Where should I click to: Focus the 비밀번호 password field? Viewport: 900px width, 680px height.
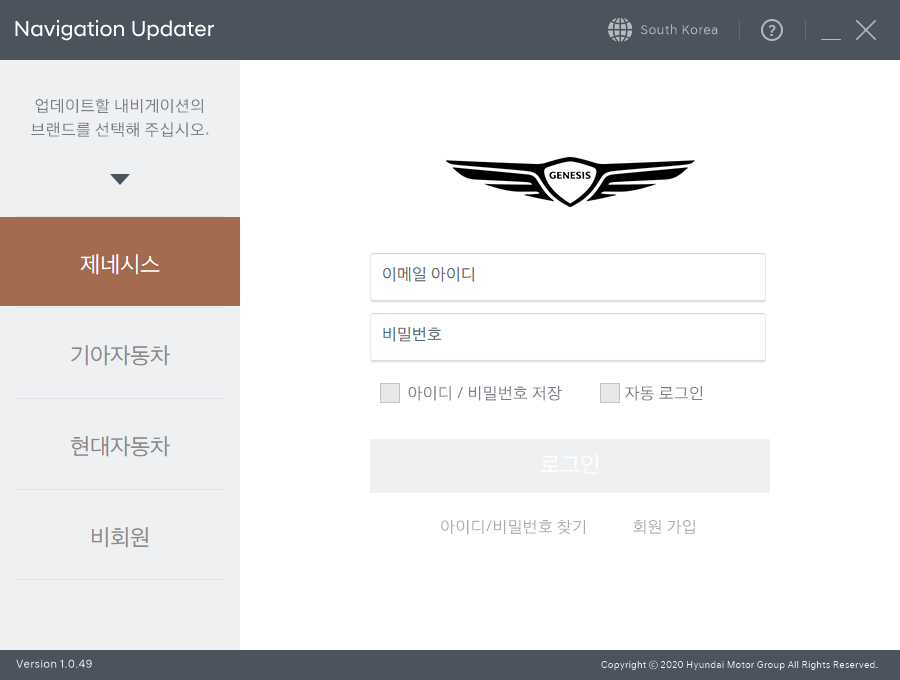pos(568,337)
